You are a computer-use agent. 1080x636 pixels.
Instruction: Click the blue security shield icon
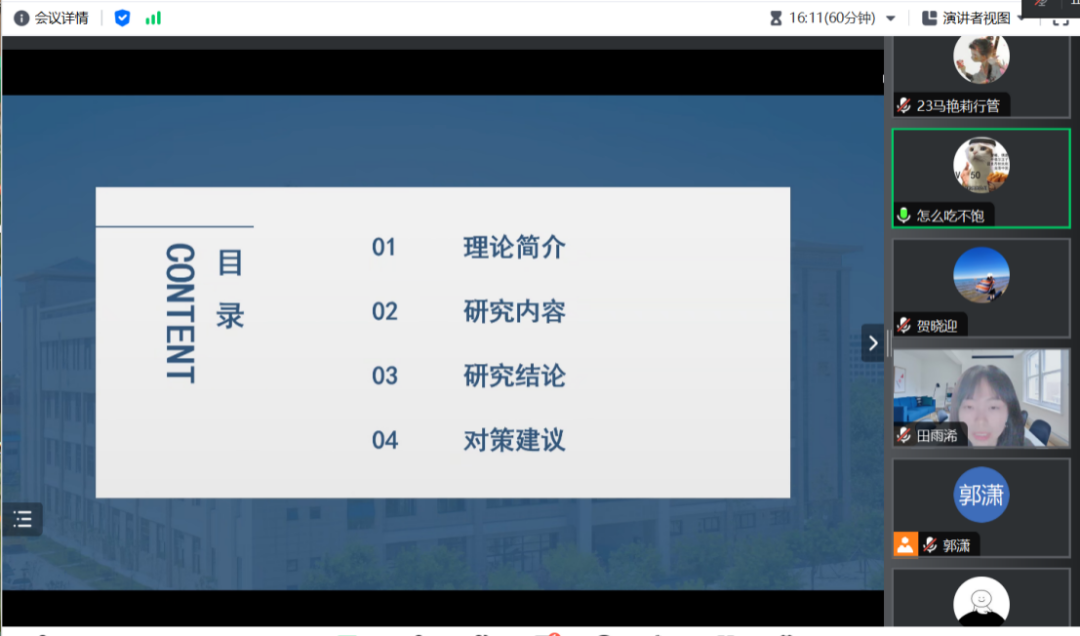[122, 18]
